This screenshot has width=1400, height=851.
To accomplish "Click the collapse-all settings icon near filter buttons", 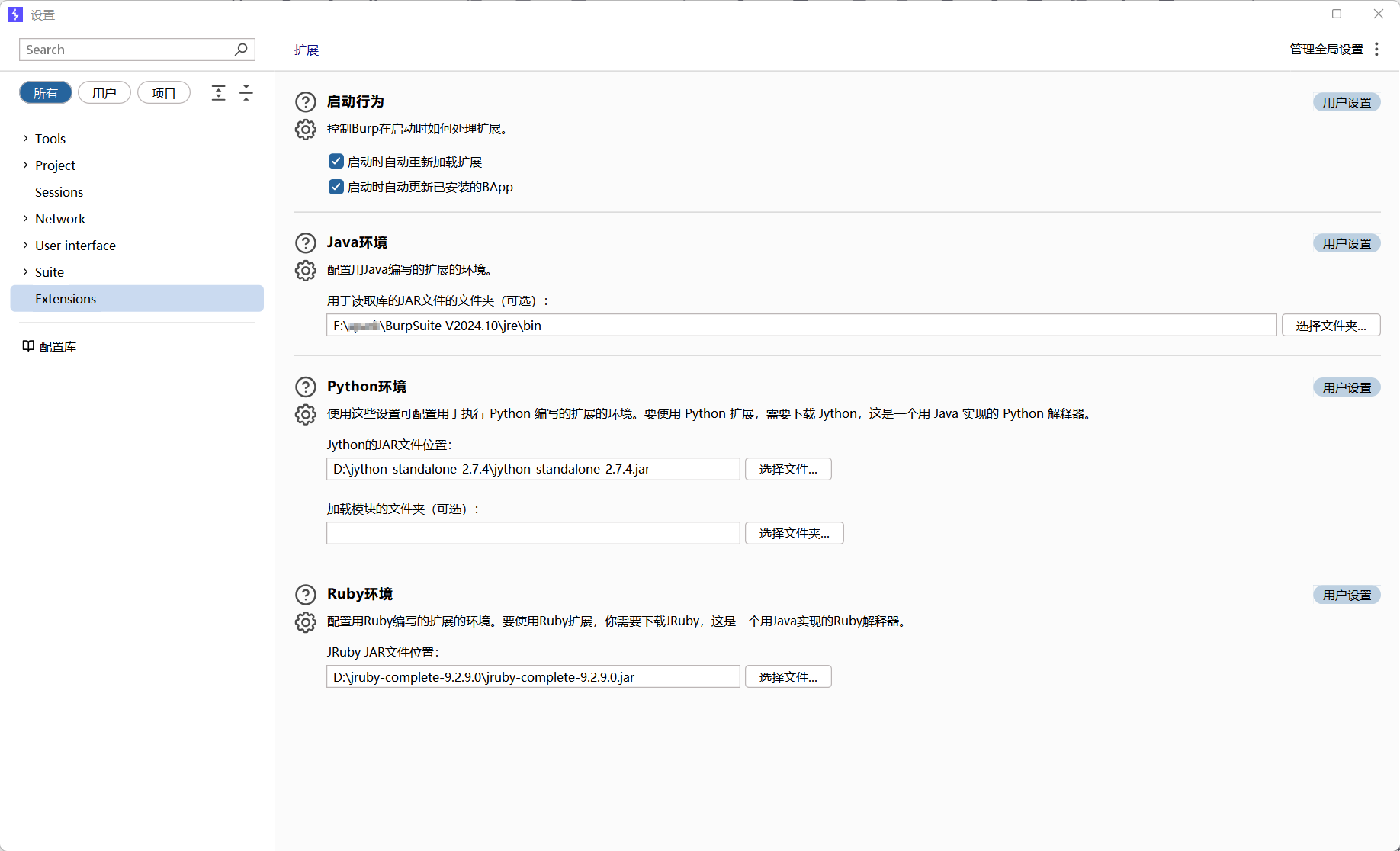I will click(246, 92).
